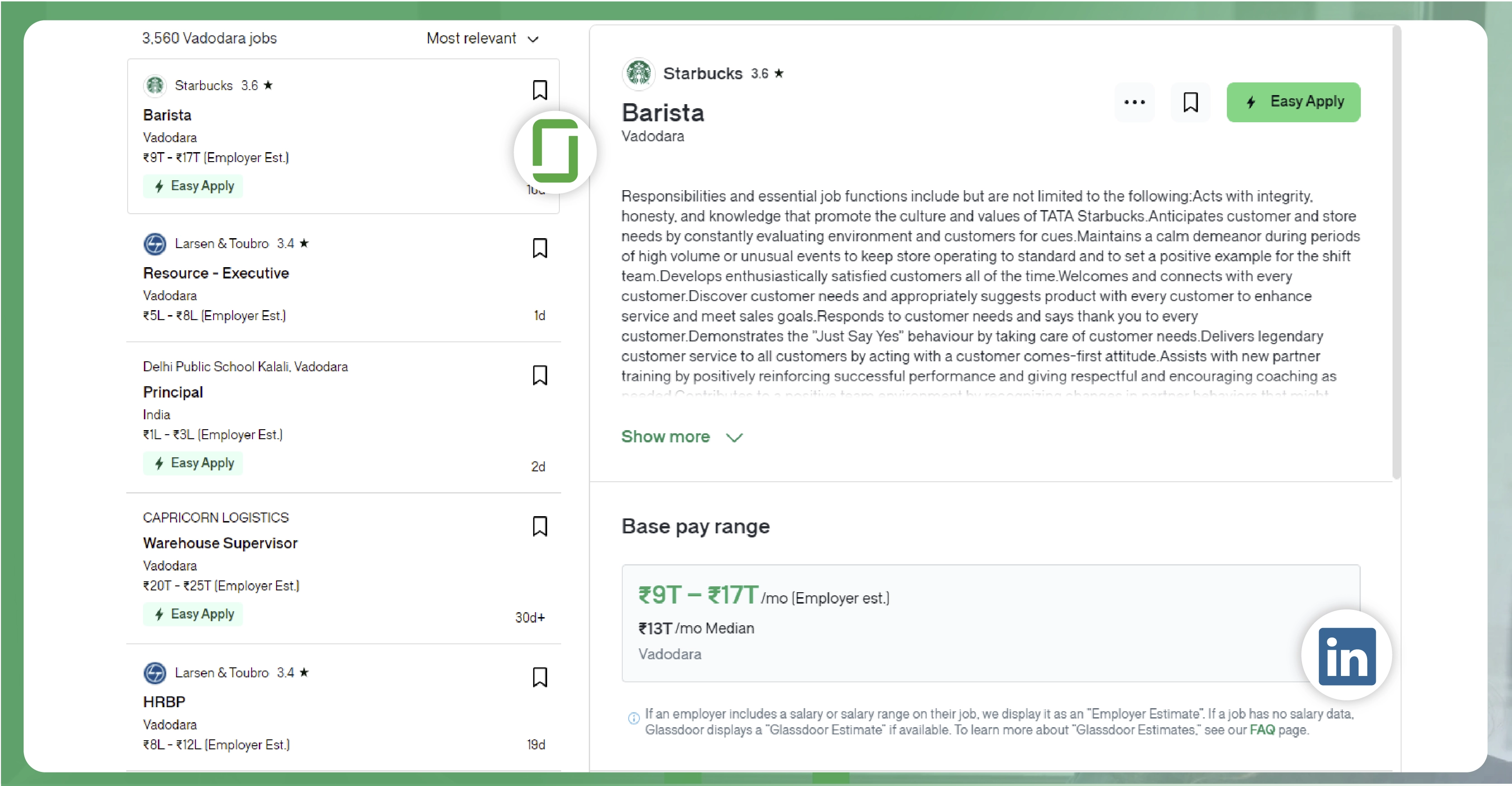Click the bookmark save icon in the Barista detail header
The width and height of the screenshot is (1512, 786).
click(1191, 102)
